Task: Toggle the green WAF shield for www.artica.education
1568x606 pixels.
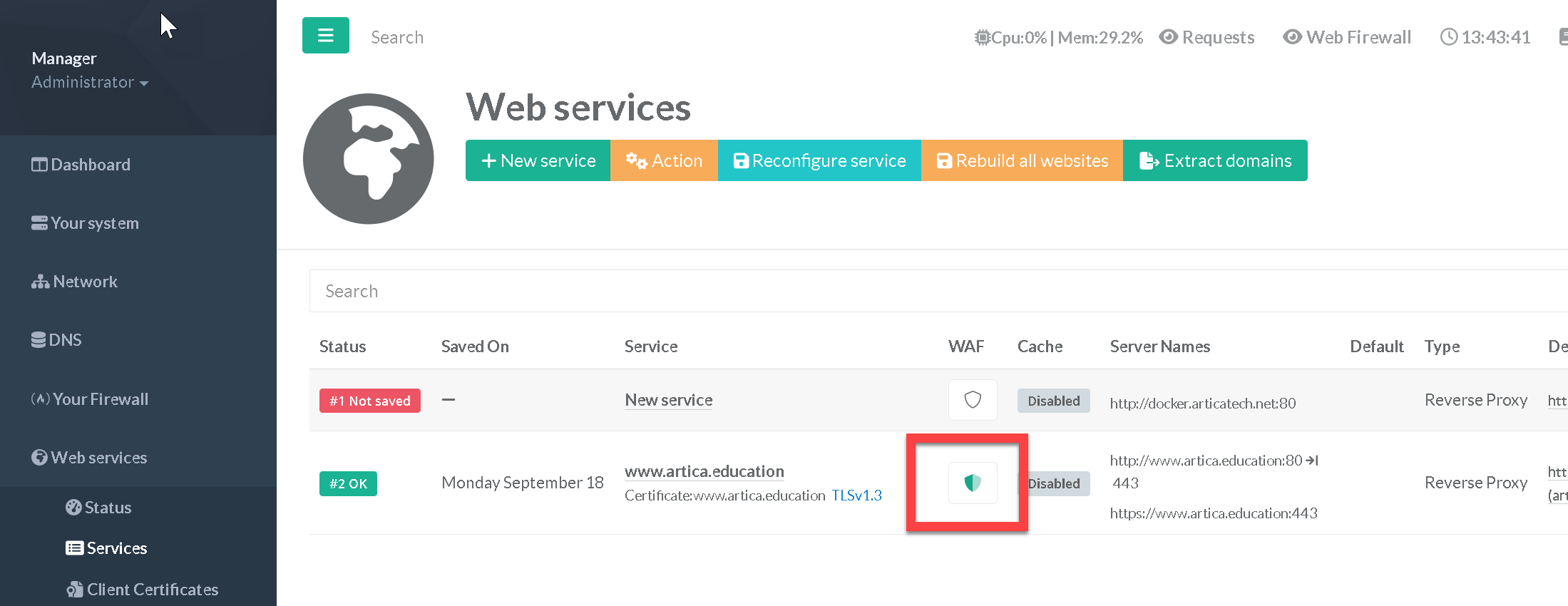Action: [972, 483]
